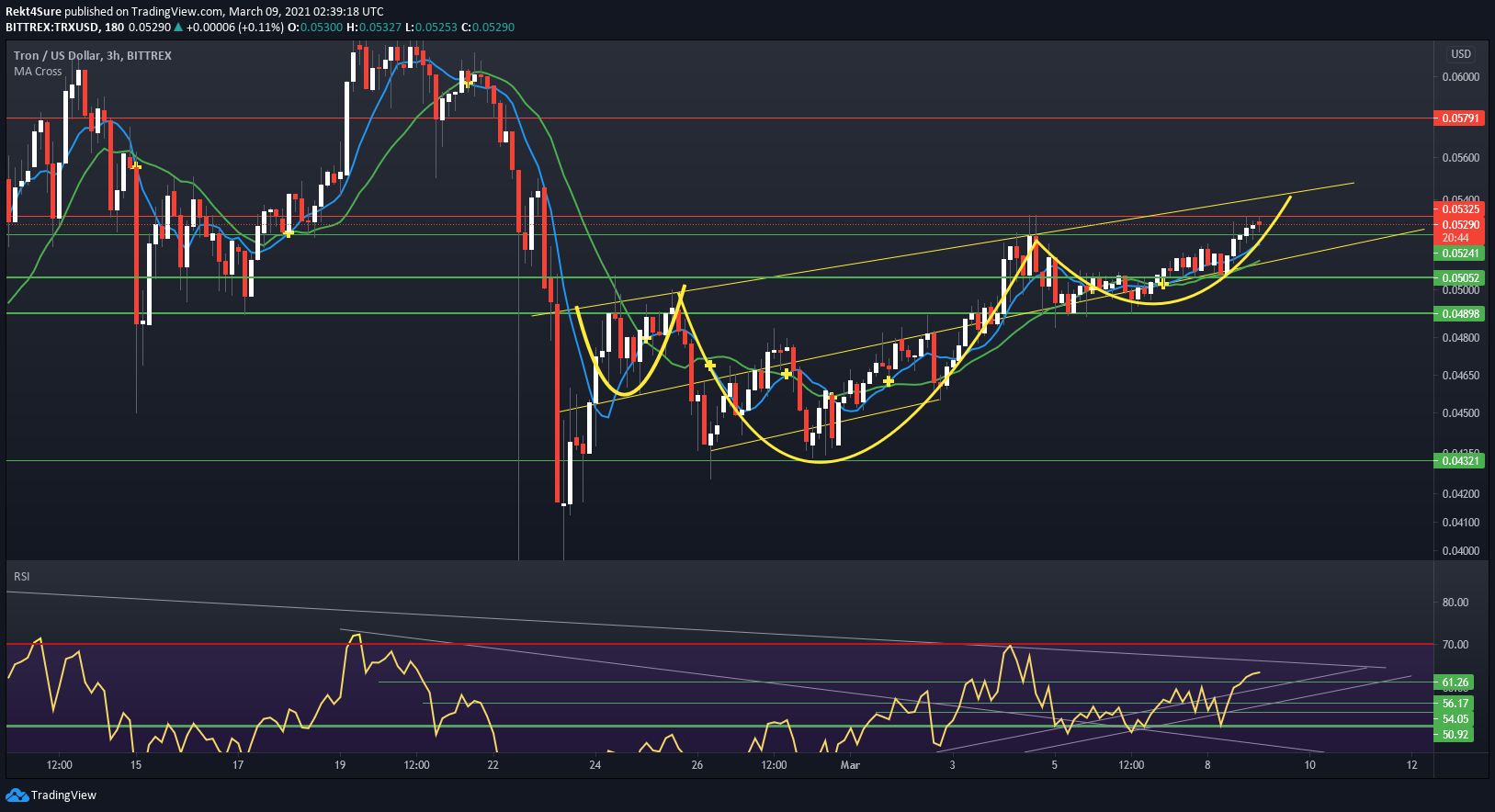The width and height of the screenshot is (1495, 812).
Task: Click the 'Mar' date on the time axis
Action: pos(850,764)
